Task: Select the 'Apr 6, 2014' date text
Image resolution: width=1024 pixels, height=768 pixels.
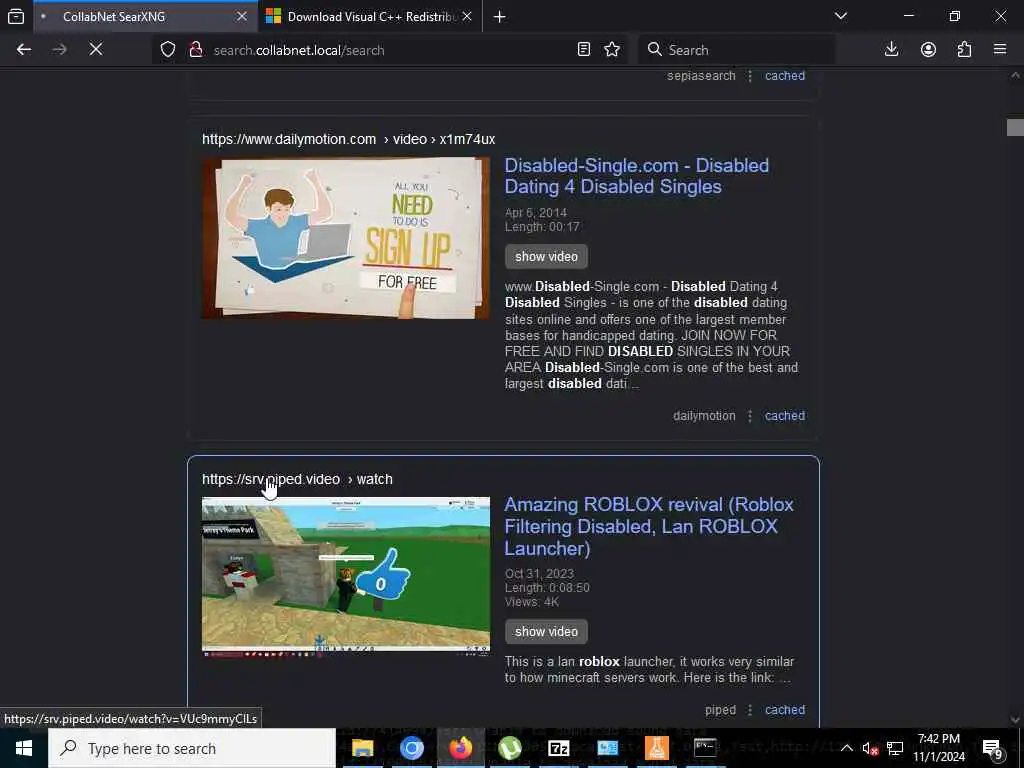Action: 536,213
